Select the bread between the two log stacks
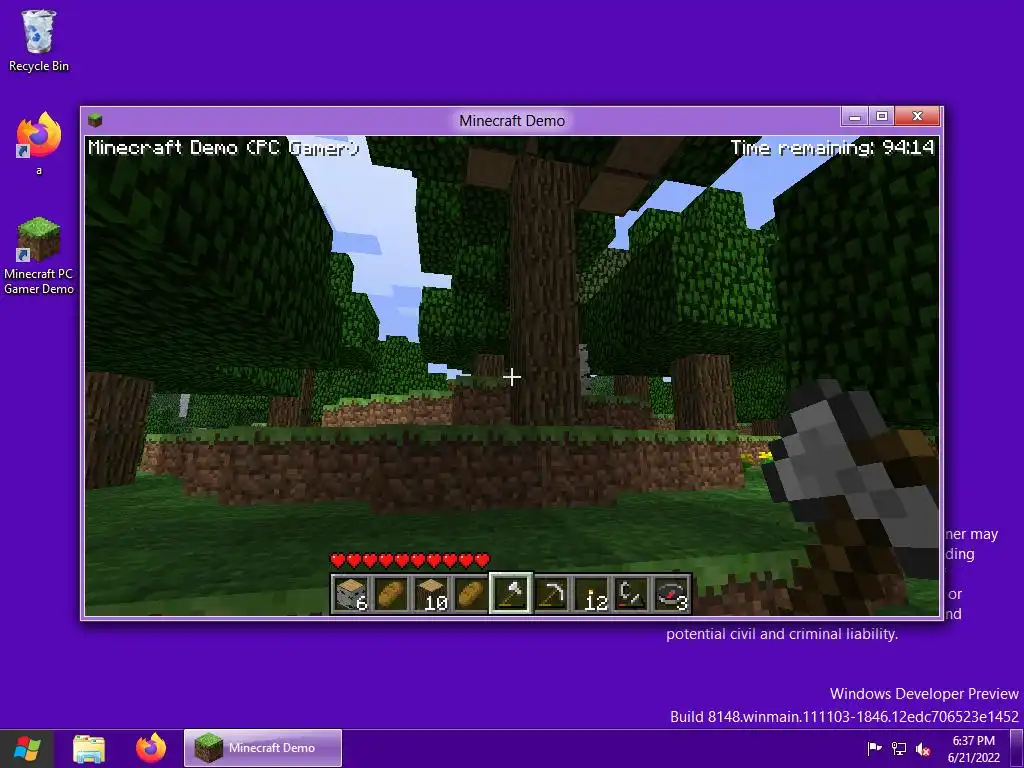The height and width of the screenshot is (768, 1024). (x=392, y=594)
